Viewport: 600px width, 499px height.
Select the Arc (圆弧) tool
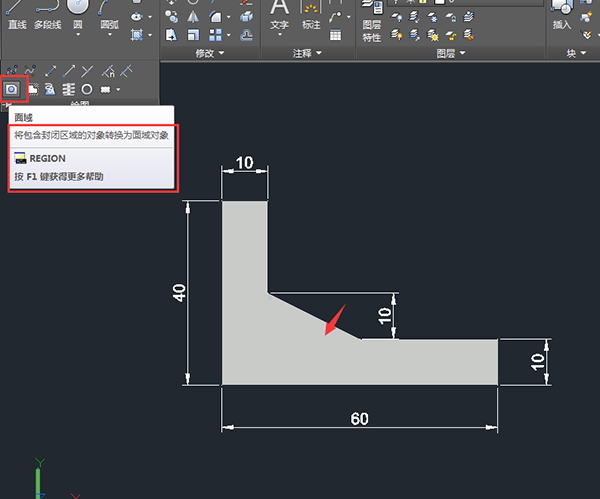click(x=107, y=8)
